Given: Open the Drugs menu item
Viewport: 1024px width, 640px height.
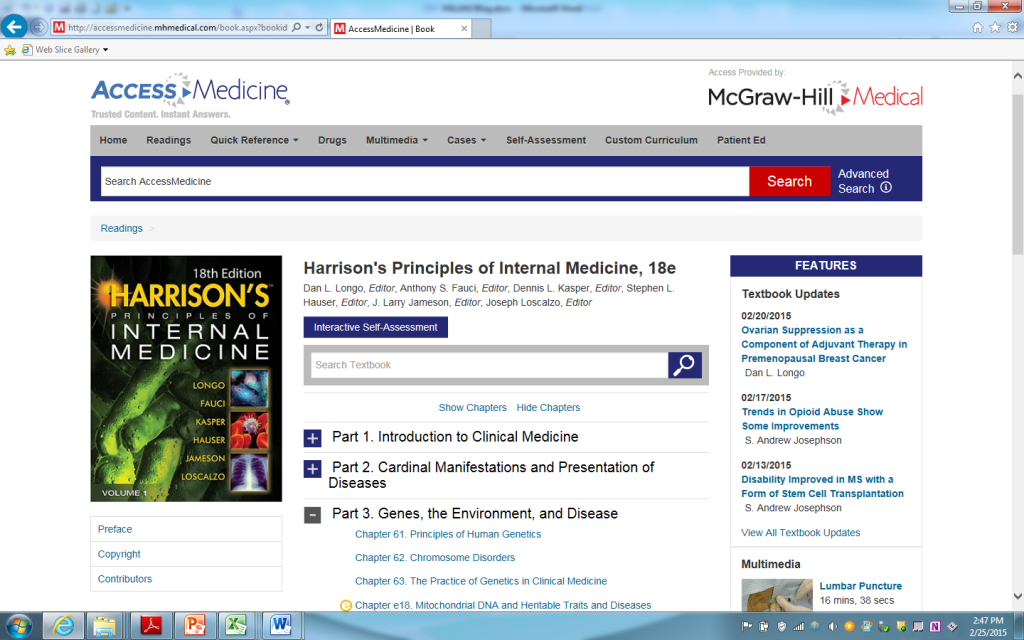Looking at the screenshot, I should tap(332, 140).
